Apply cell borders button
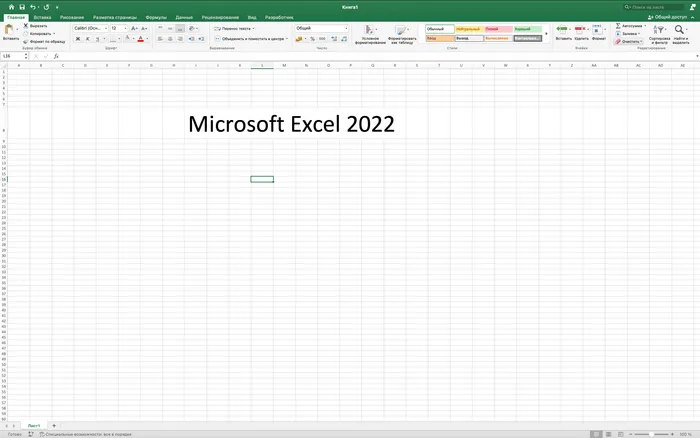The image size is (700, 438). tap(113, 39)
